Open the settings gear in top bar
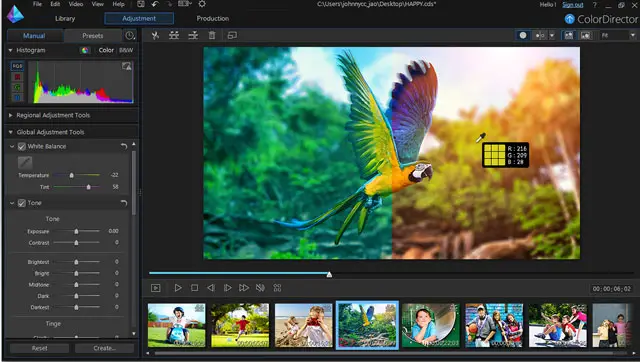This screenshot has height=362, width=640. (x=202, y=4)
